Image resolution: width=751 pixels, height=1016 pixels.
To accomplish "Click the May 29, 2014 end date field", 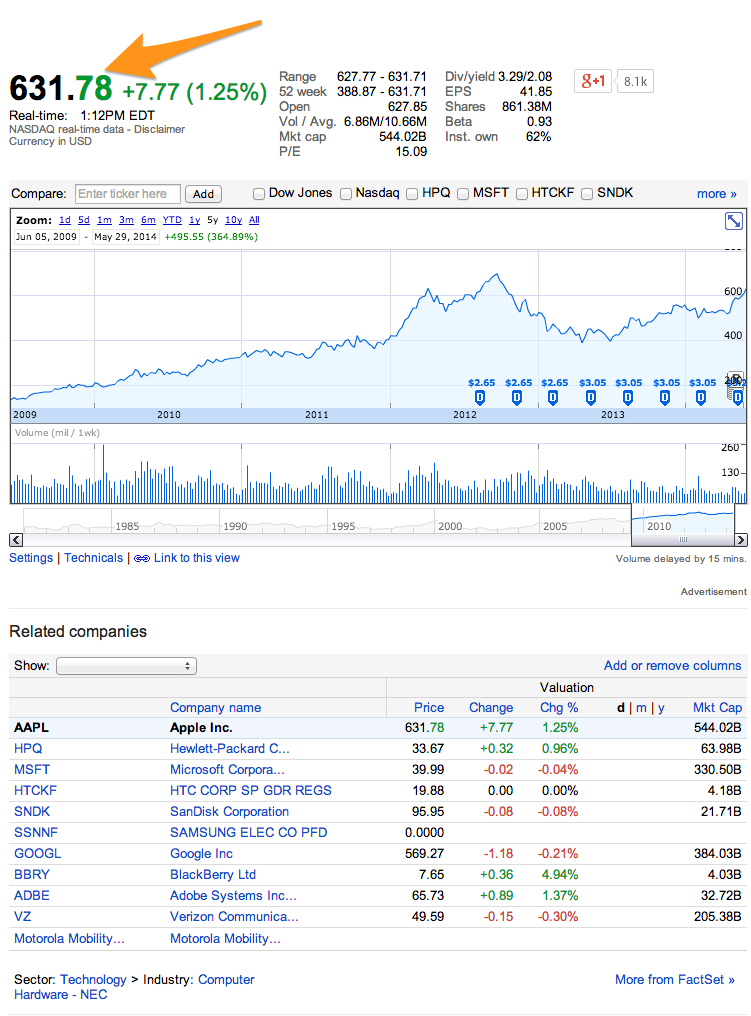I will tap(125, 237).
